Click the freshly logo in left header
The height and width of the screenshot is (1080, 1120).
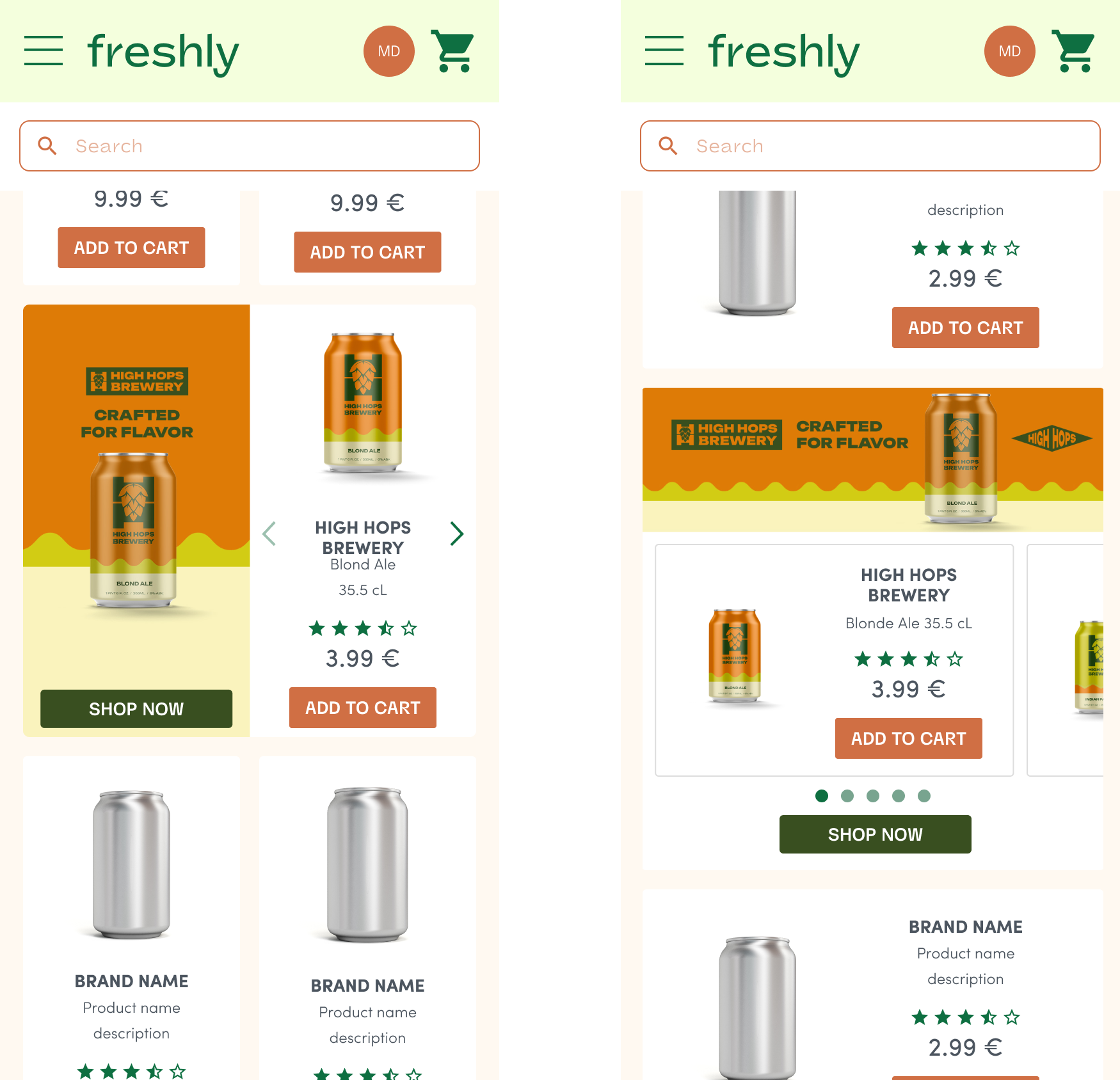(x=163, y=52)
